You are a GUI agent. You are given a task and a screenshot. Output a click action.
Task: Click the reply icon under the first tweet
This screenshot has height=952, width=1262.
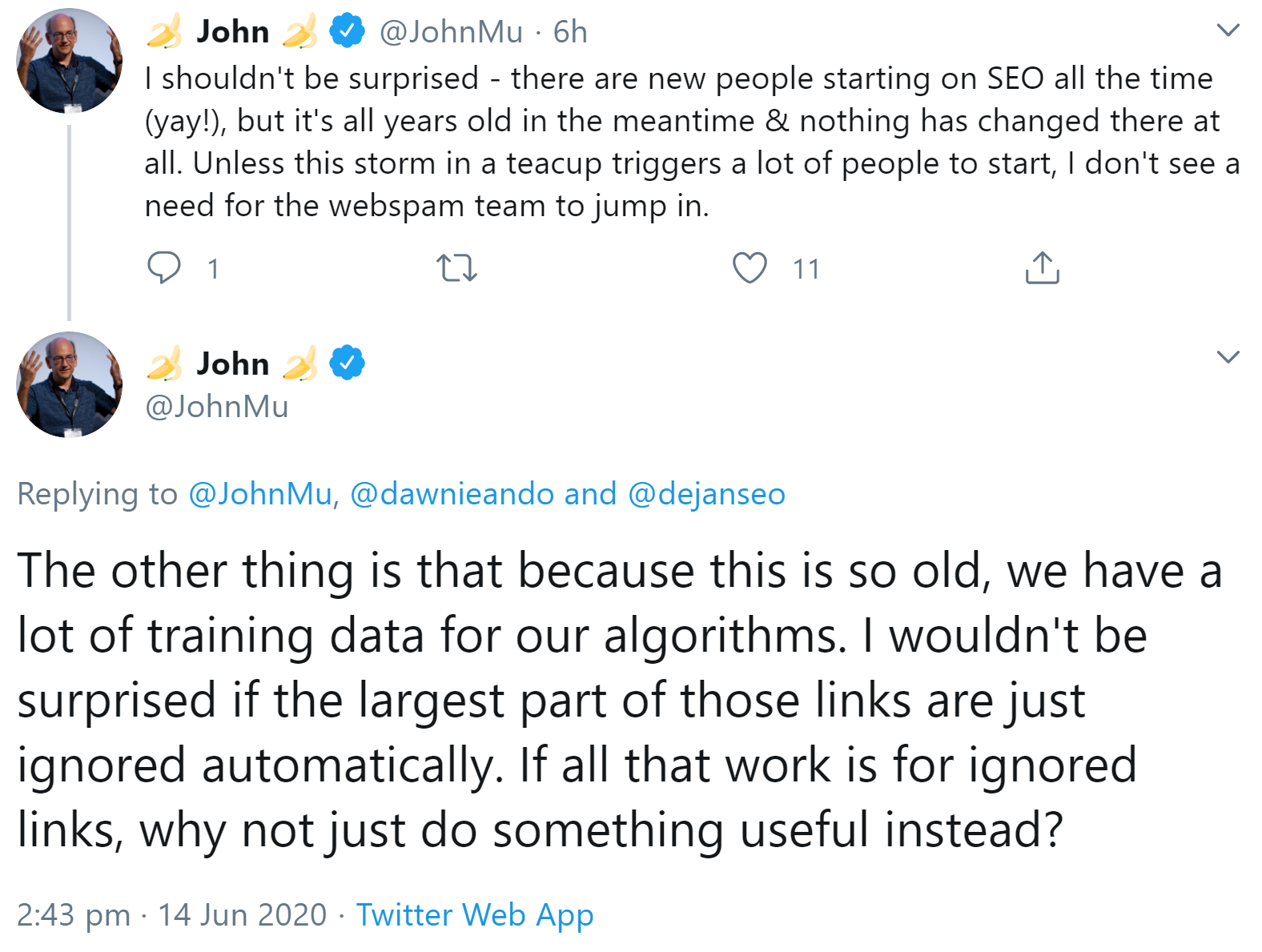pyautogui.click(x=164, y=267)
